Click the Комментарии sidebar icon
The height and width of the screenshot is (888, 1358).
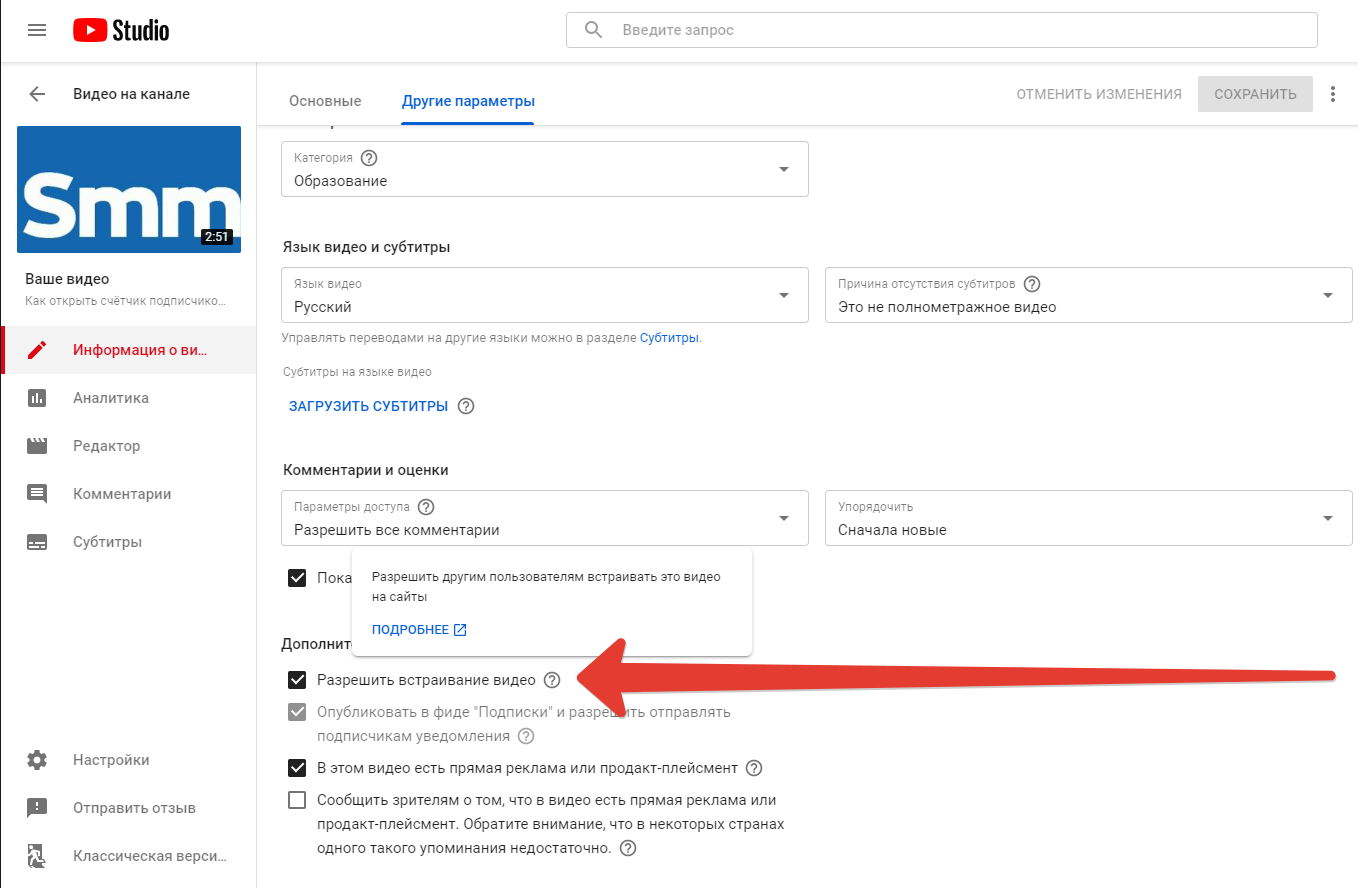pyautogui.click(x=37, y=494)
